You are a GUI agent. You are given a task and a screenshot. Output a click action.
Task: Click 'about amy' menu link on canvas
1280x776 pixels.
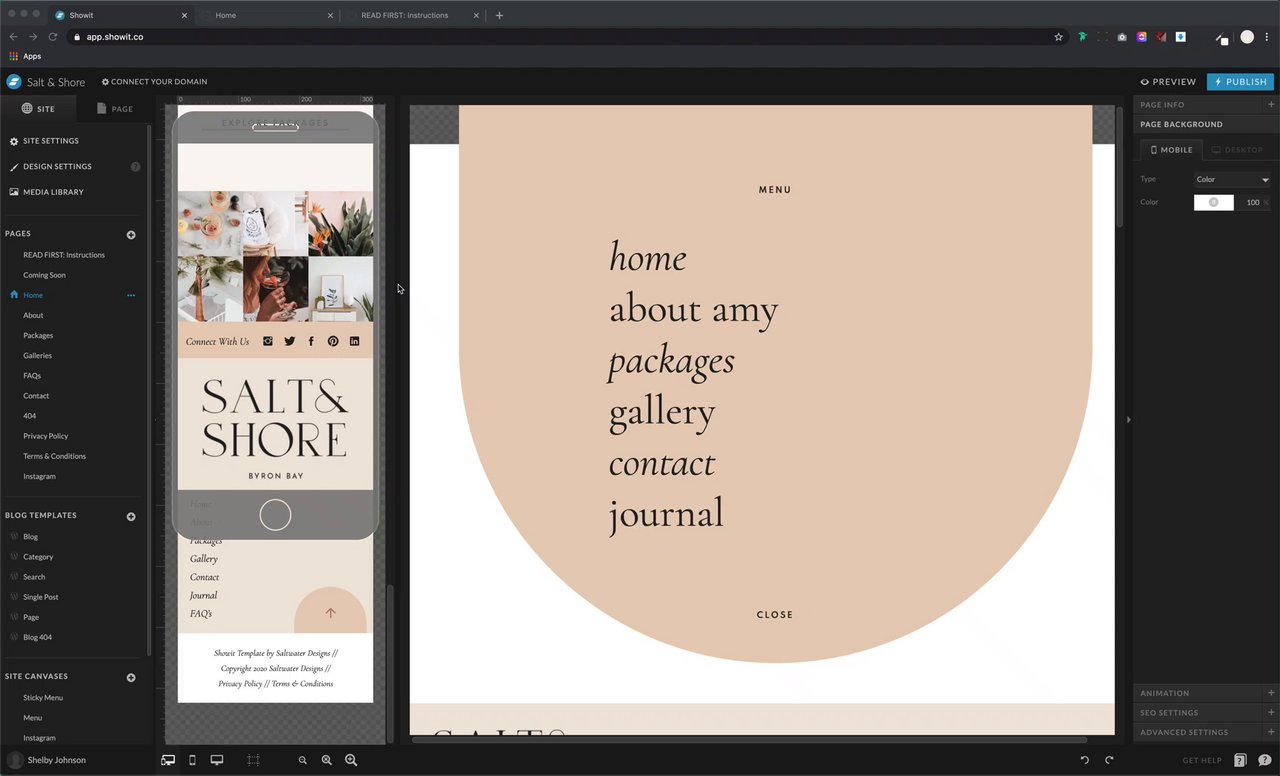pos(694,310)
